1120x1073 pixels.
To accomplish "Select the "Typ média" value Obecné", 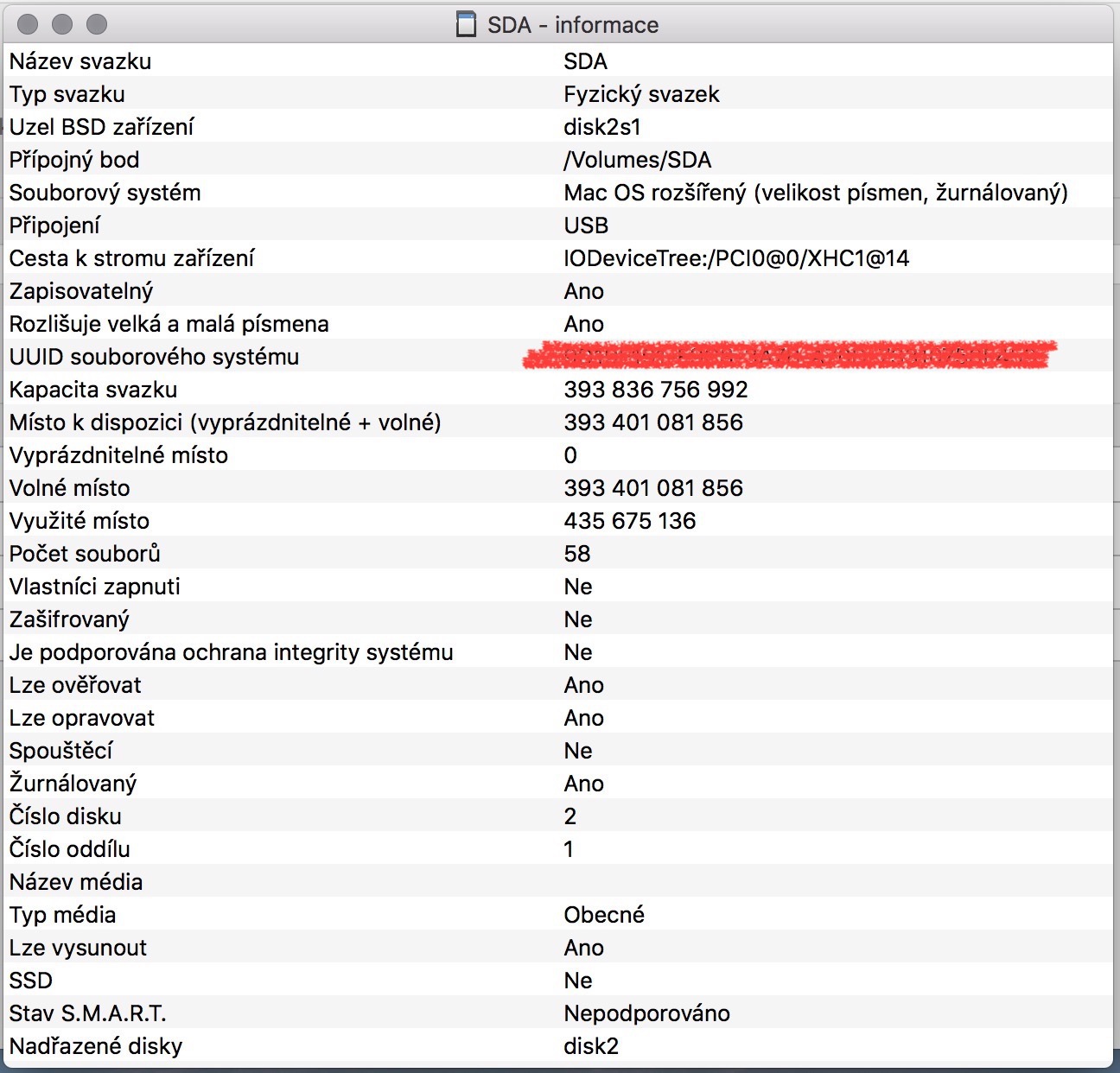I will (604, 915).
